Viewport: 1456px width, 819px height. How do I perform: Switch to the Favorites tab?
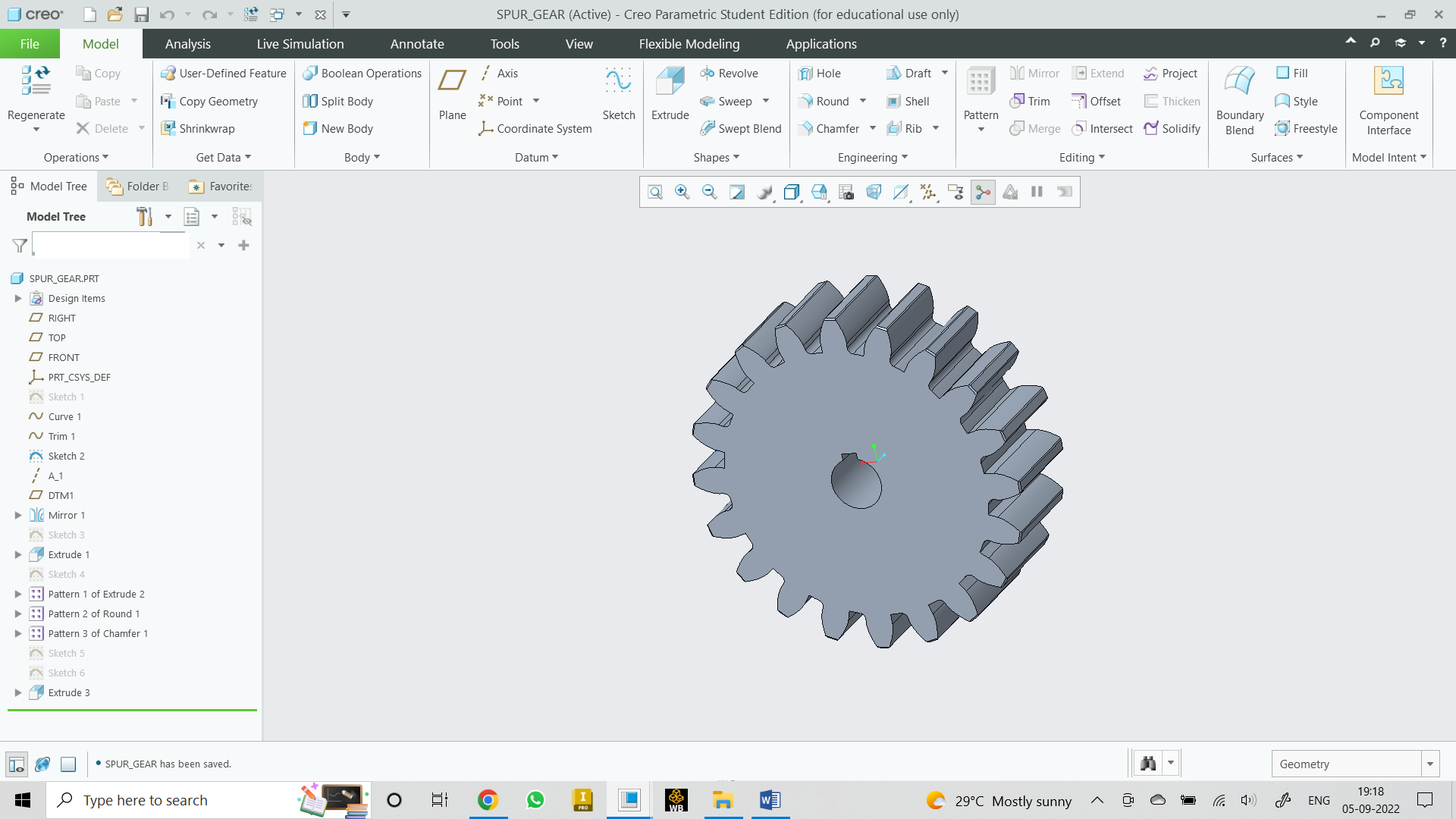tap(221, 187)
